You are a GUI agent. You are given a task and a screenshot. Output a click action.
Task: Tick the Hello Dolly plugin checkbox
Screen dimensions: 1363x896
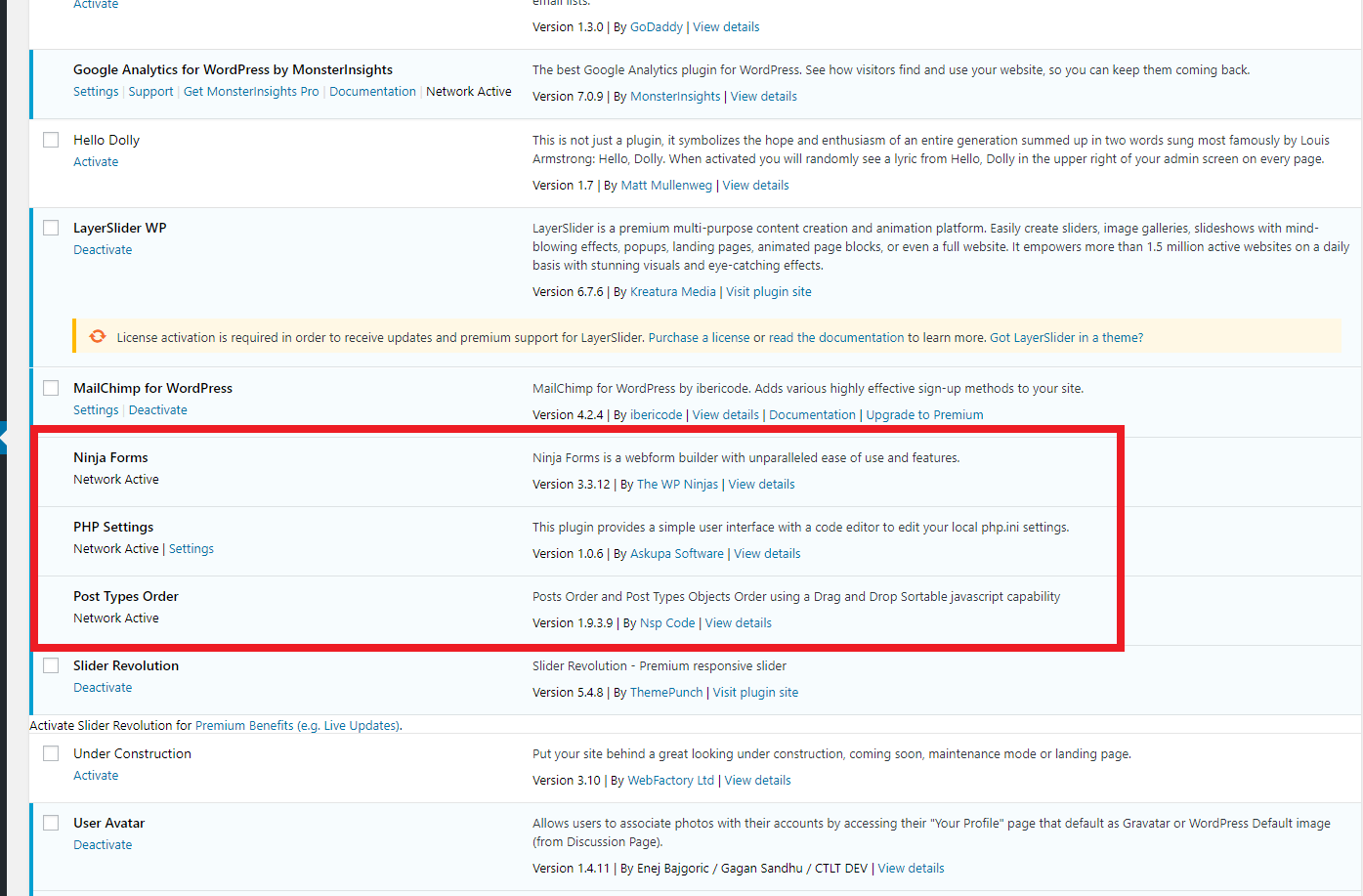(x=51, y=140)
